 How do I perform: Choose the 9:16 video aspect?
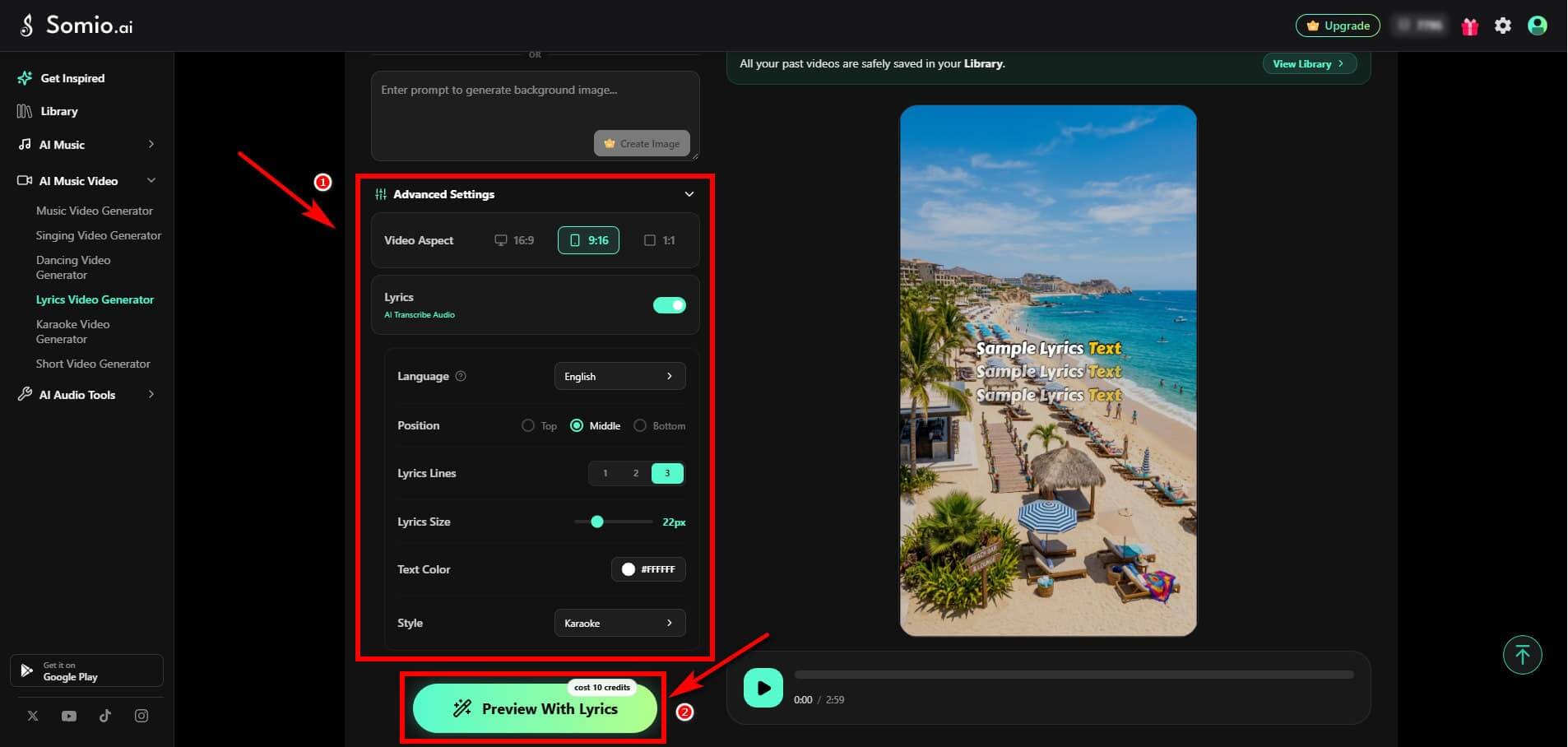tap(588, 240)
